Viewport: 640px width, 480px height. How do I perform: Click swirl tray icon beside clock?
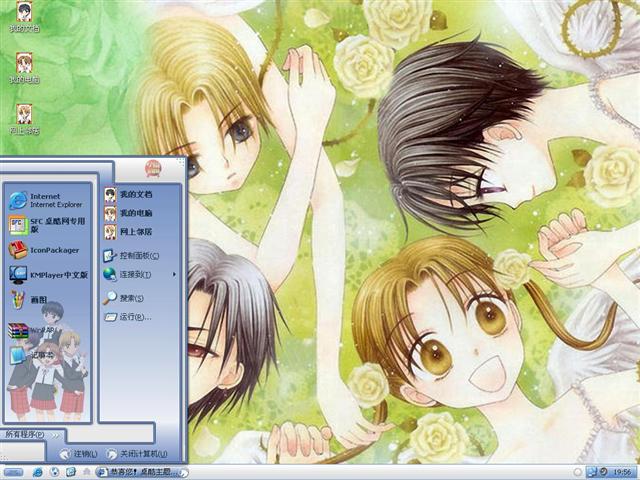[x=603, y=472]
